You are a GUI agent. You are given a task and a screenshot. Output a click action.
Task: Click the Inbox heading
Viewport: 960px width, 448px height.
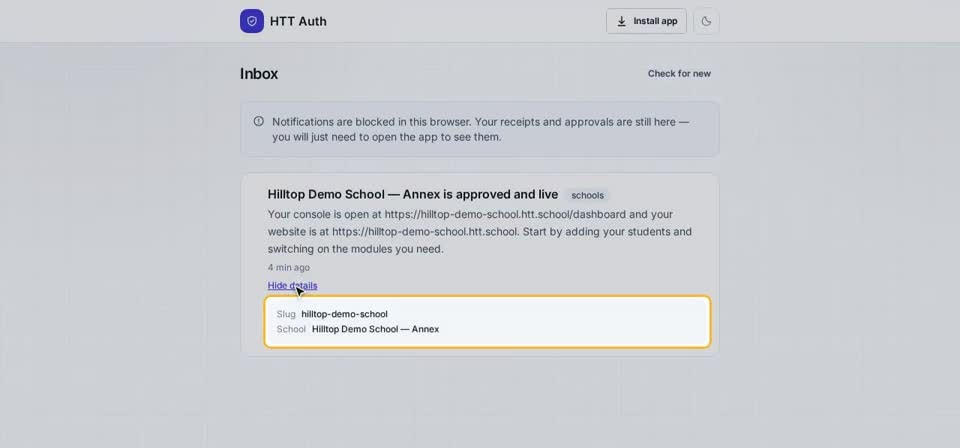tap(259, 73)
